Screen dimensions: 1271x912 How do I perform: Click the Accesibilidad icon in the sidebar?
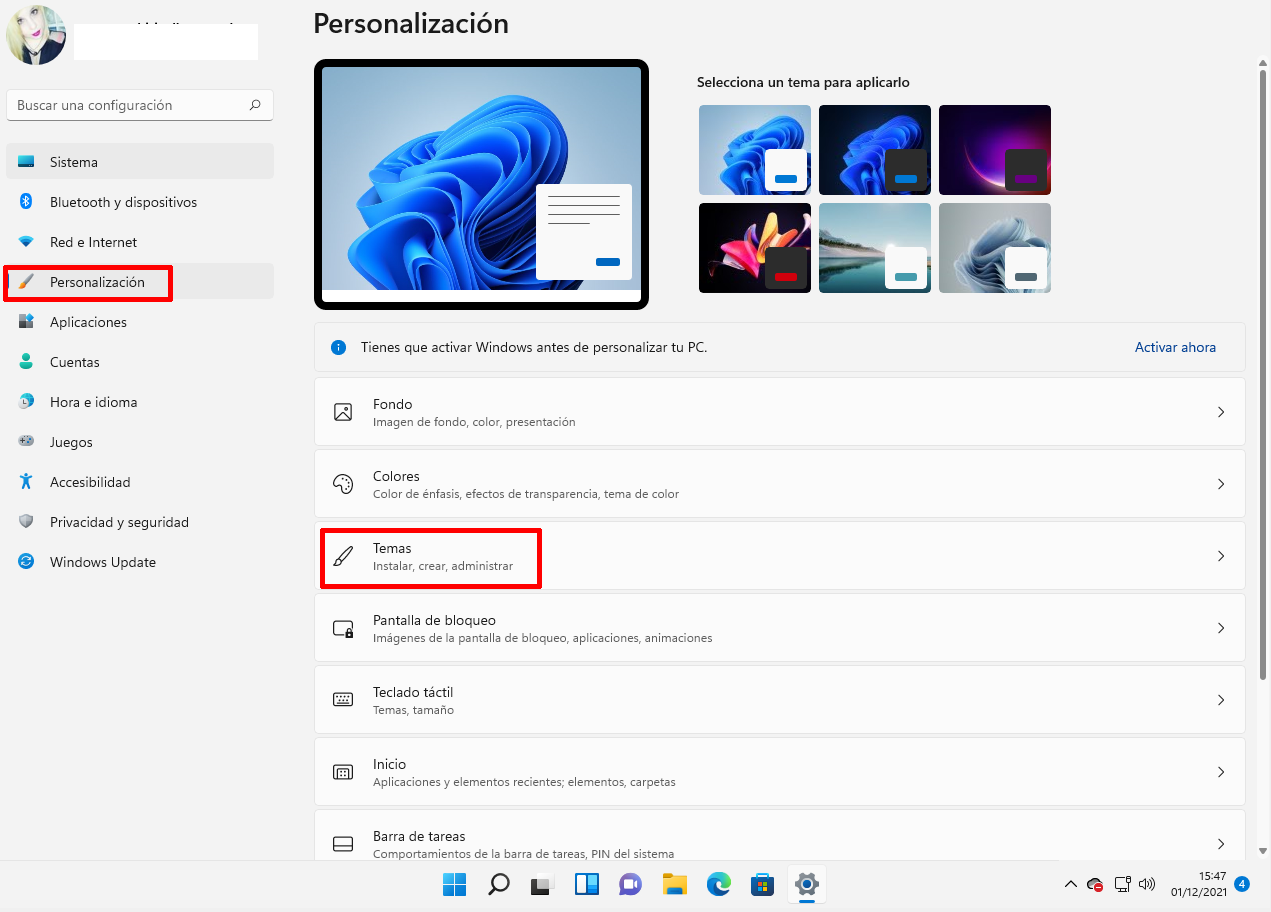point(24,482)
